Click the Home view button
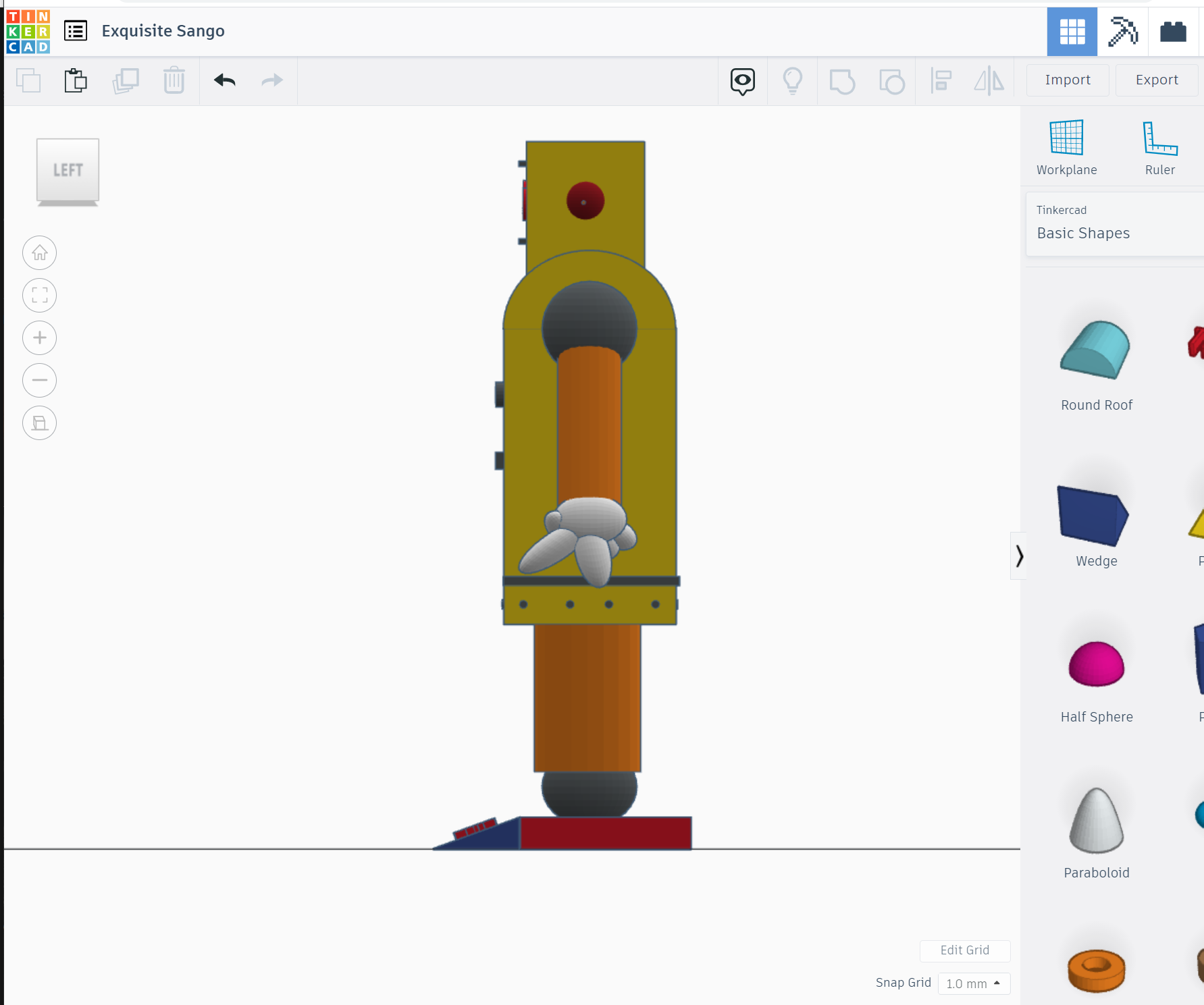1204x1005 pixels. pos(40,253)
